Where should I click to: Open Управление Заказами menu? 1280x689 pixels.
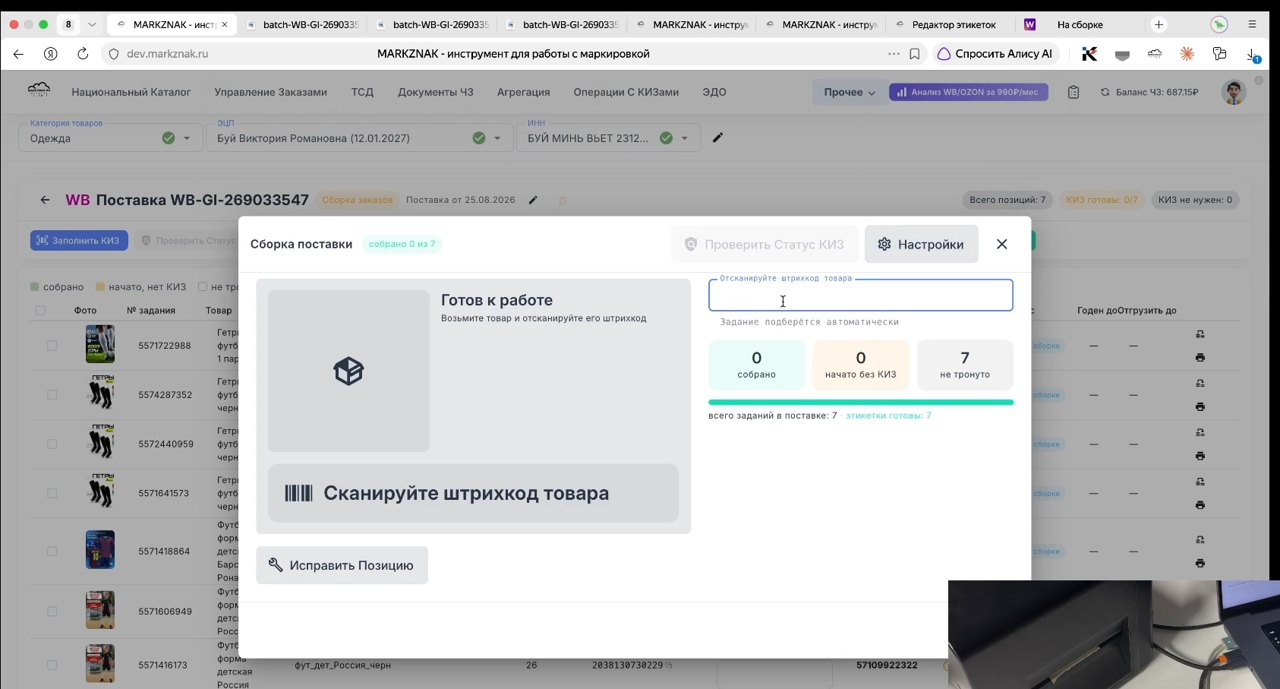click(x=270, y=92)
